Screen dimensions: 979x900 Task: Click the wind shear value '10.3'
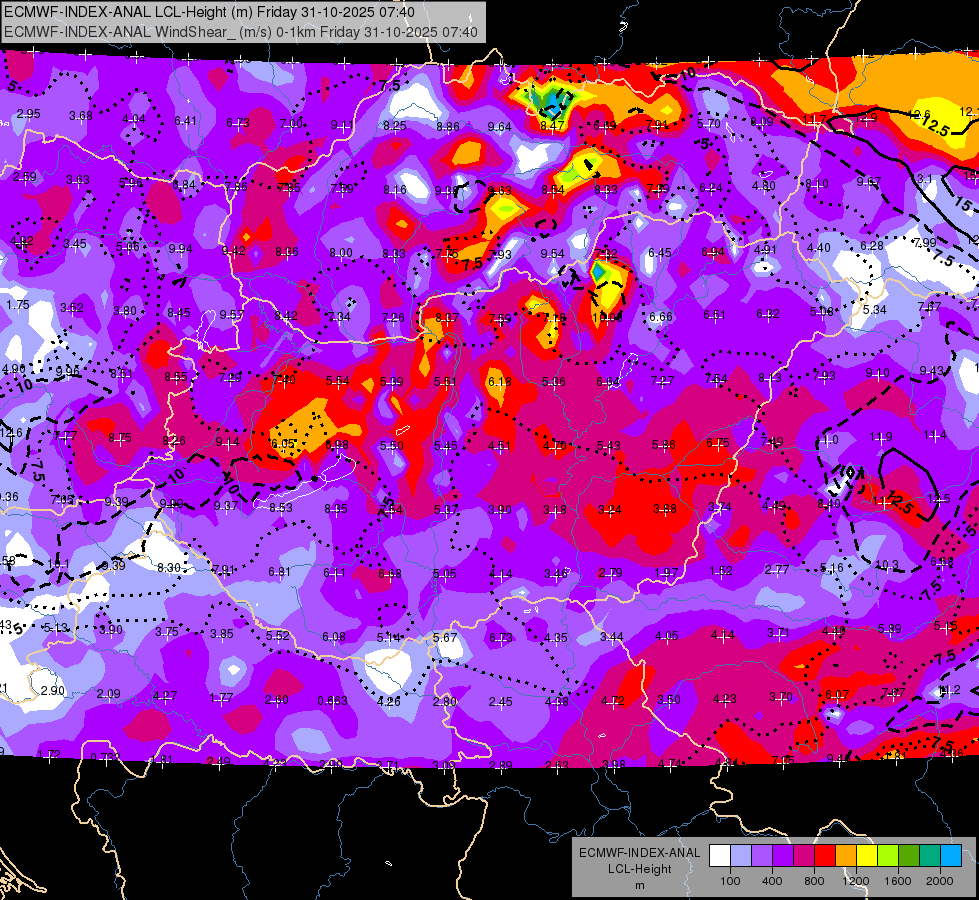(x=887, y=565)
